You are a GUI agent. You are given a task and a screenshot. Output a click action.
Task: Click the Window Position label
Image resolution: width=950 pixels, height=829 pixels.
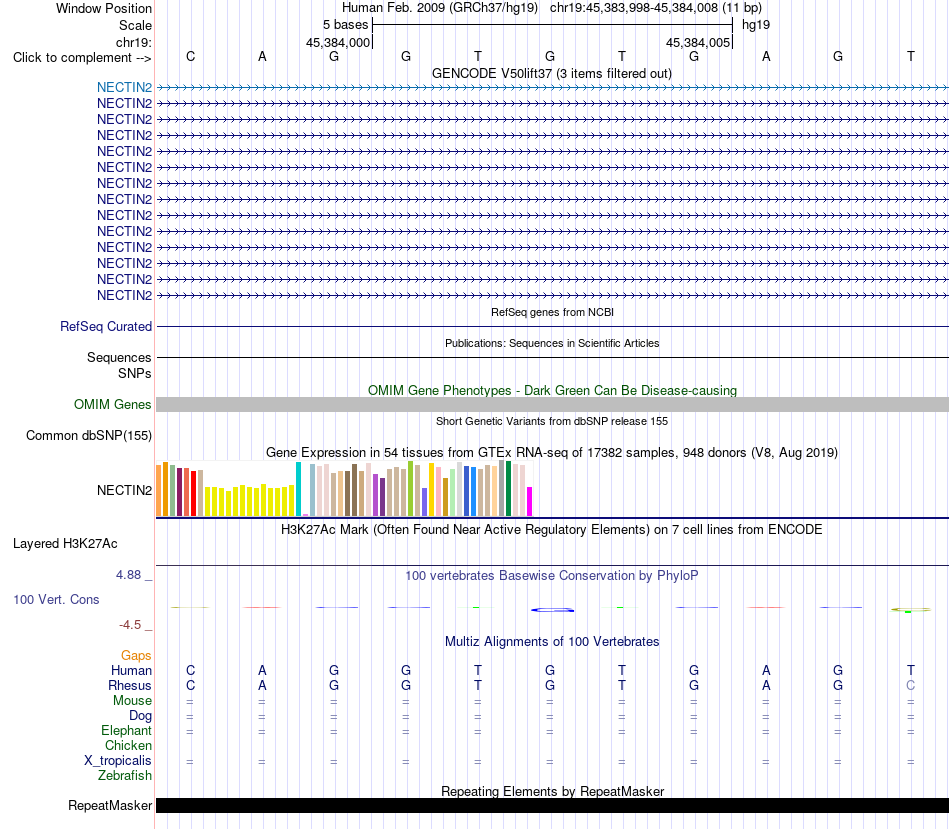click(104, 8)
